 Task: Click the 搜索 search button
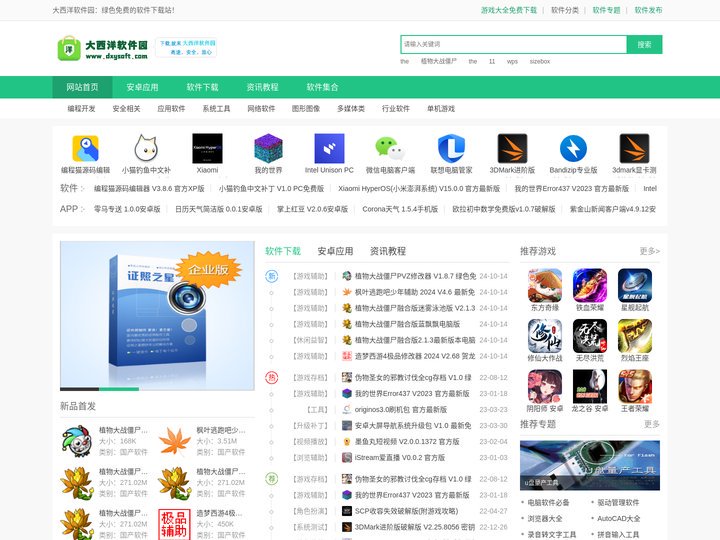point(644,45)
